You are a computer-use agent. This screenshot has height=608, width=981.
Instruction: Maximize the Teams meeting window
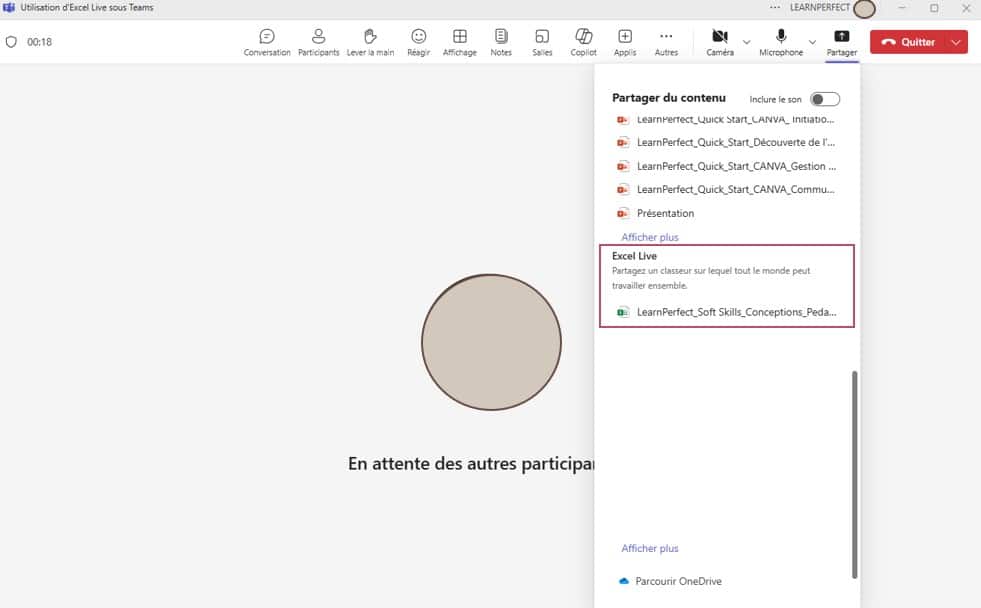tap(934, 8)
